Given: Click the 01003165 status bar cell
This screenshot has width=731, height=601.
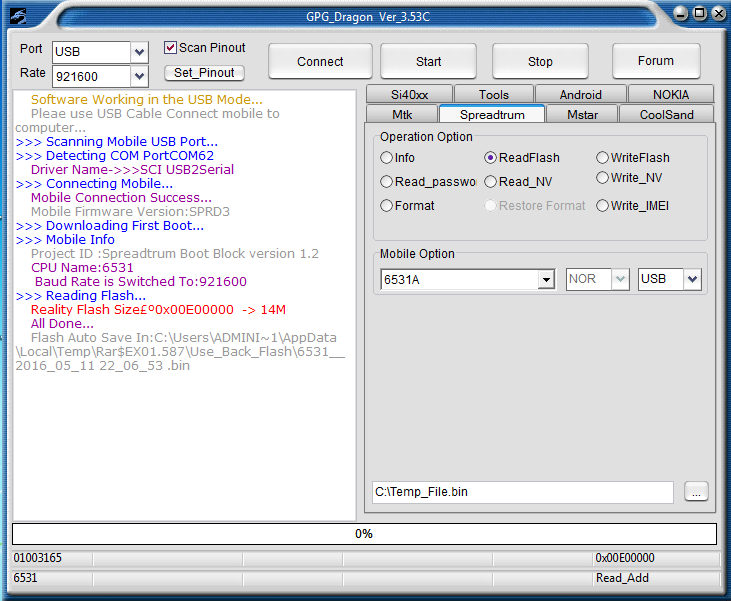Looking at the screenshot, I should coord(52,558).
